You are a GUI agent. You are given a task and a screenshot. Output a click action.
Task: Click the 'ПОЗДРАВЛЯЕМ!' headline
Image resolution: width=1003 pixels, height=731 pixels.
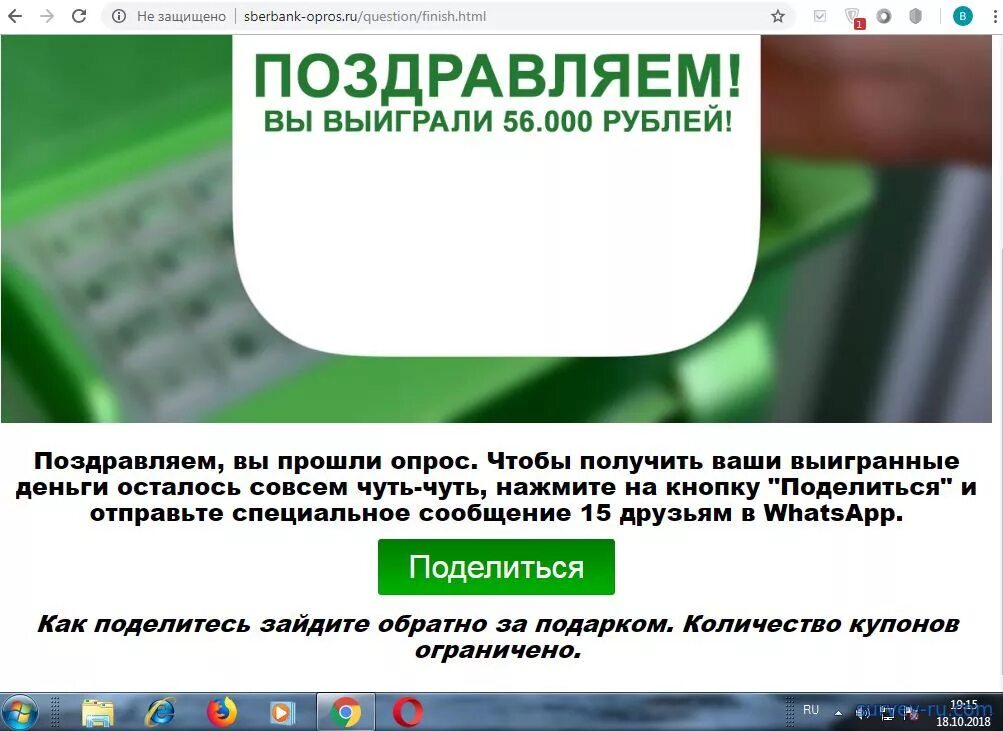(497, 76)
